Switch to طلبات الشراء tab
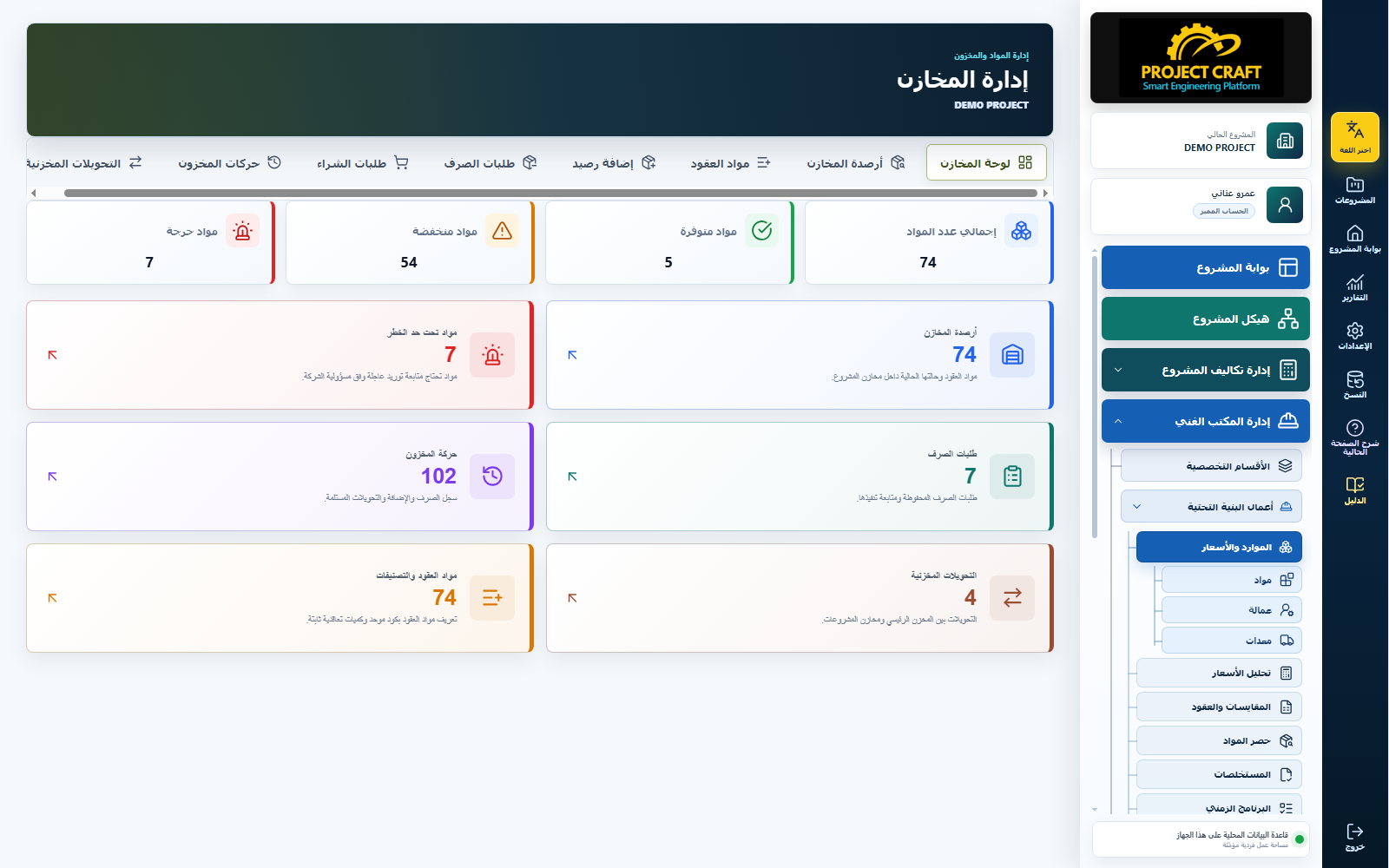1389x868 pixels. (x=363, y=162)
